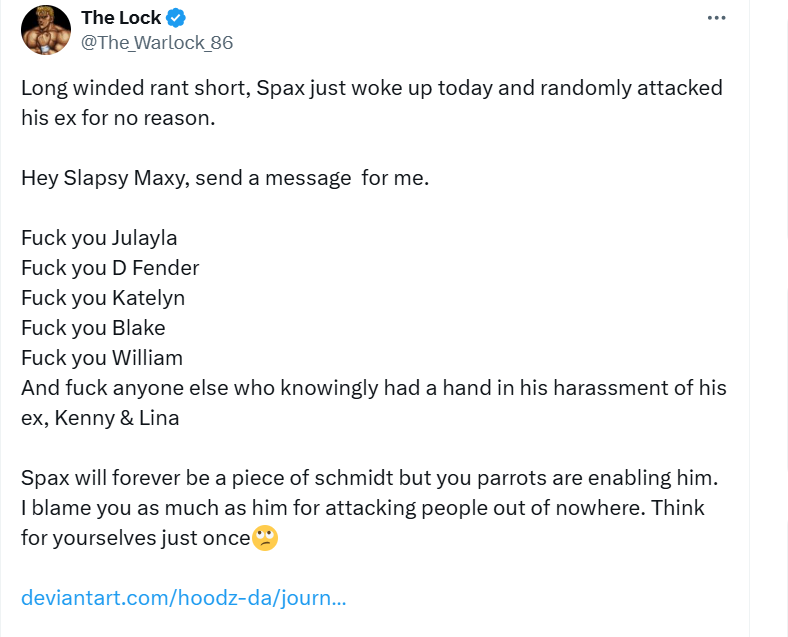Open The Lock's profile avatar
Screen dimensions: 788x637
(x=45, y=30)
